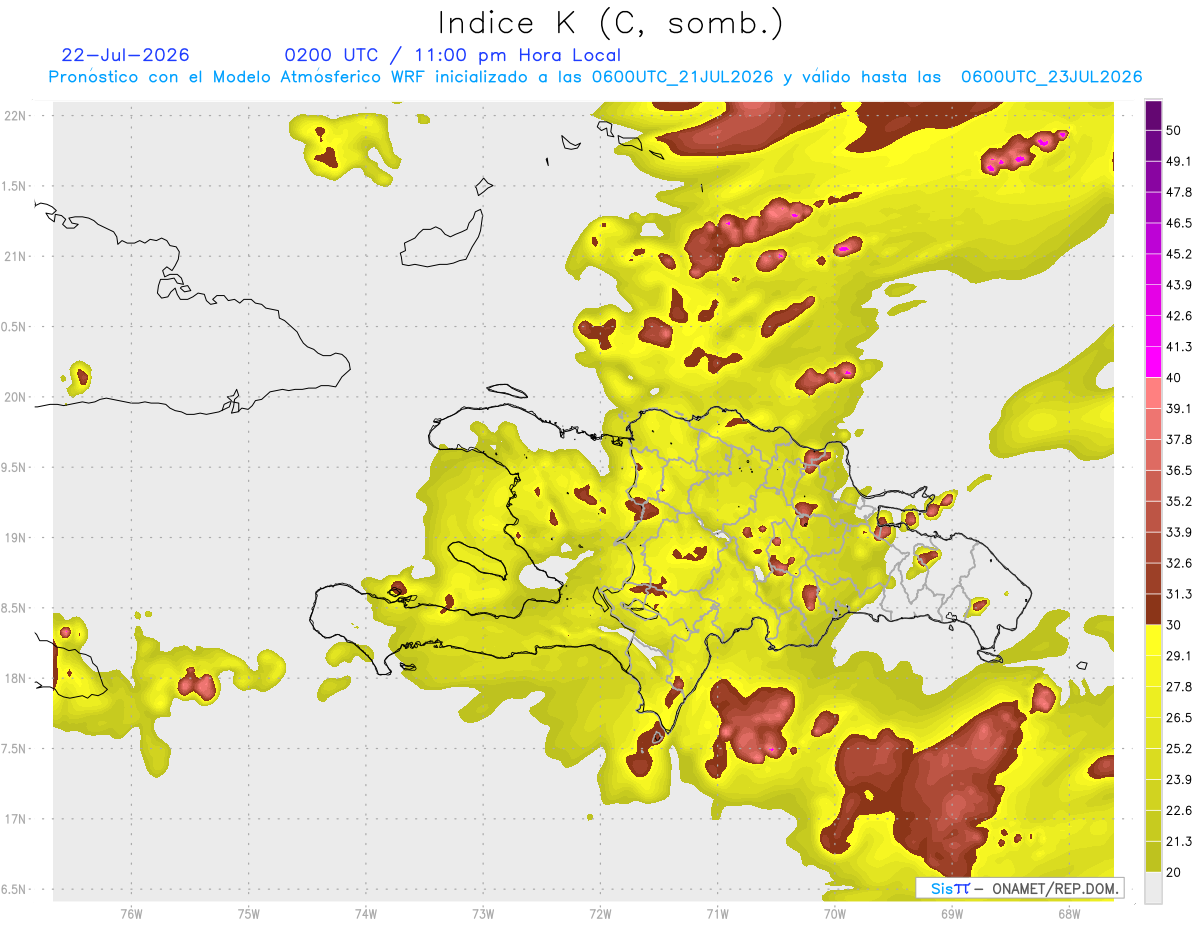
Task: Click the '49.1' colorbar value
Action: [x=1178, y=161]
